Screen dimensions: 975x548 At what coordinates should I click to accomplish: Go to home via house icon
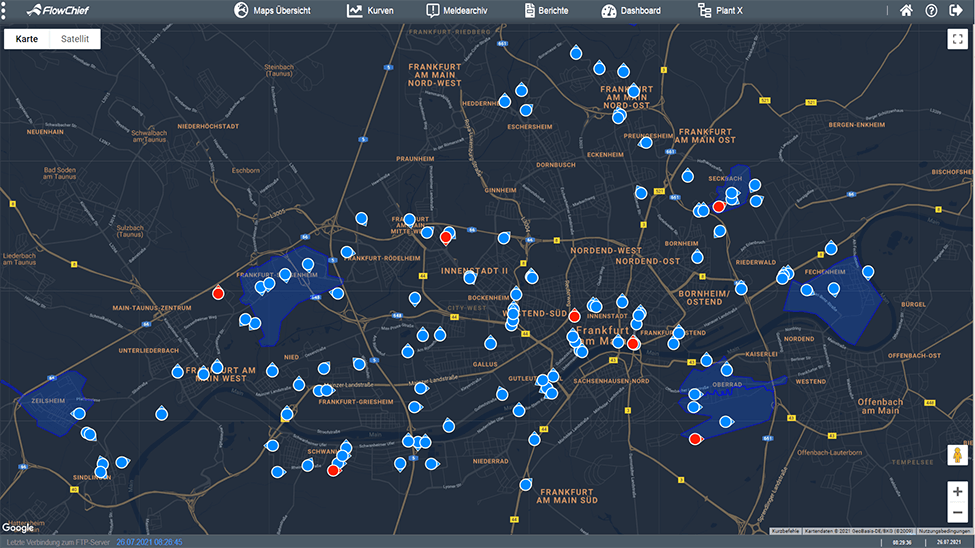[x=906, y=11]
